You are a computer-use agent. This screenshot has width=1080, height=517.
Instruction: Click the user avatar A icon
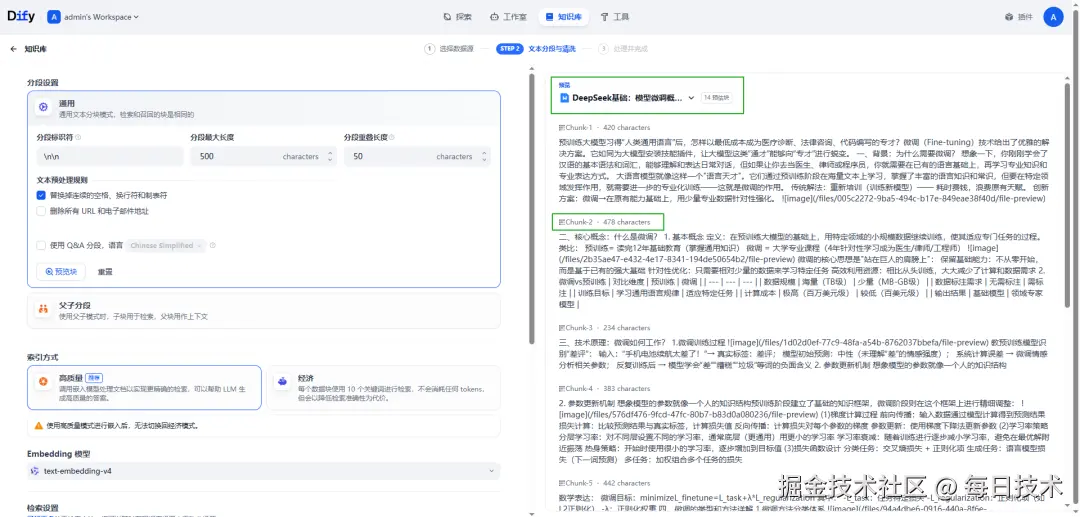[x=1053, y=17]
